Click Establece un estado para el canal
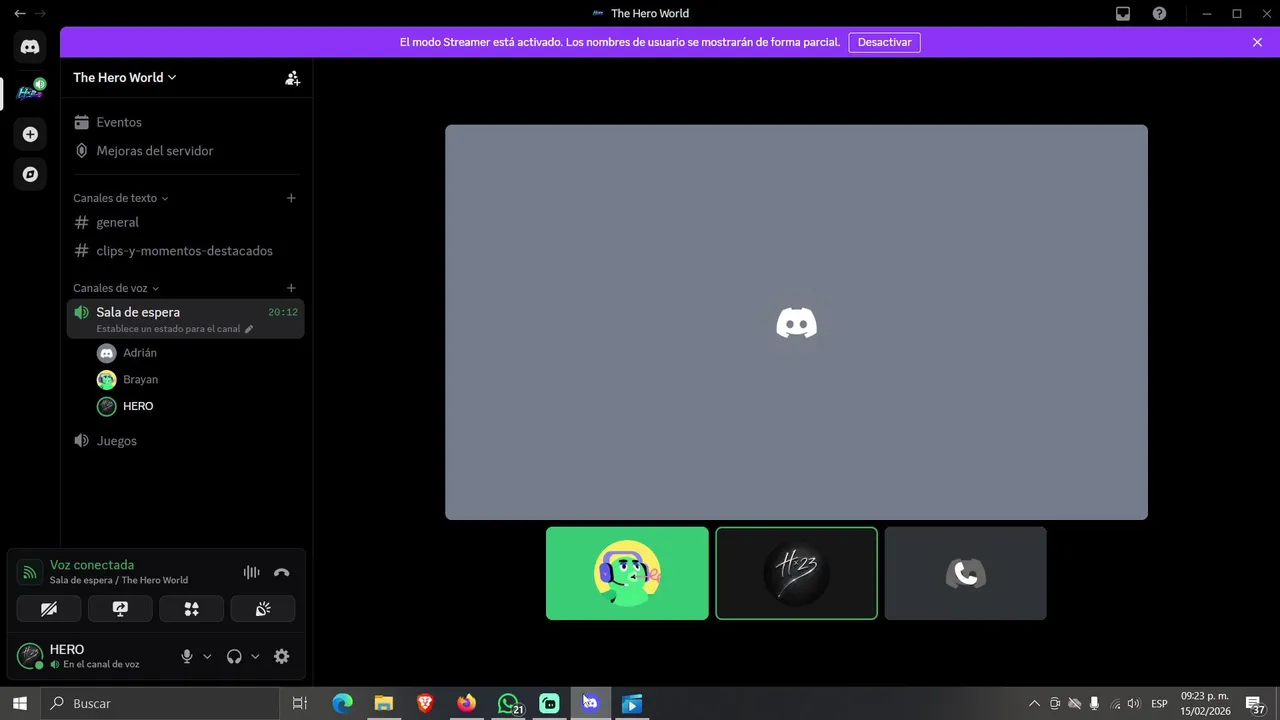Viewport: 1280px width, 720px height. pyautogui.click(x=168, y=329)
